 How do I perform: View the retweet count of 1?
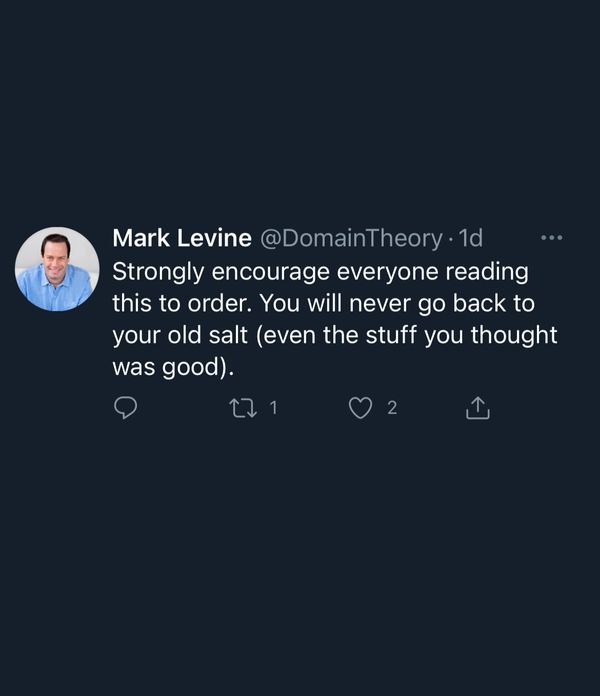click(273, 408)
